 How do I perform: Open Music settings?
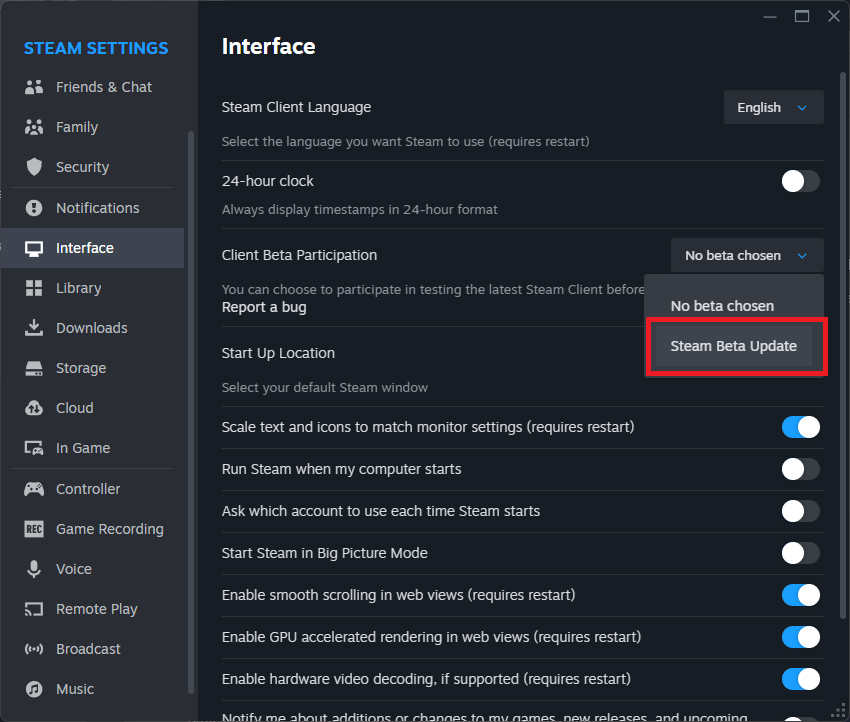(x=93, y=689)
